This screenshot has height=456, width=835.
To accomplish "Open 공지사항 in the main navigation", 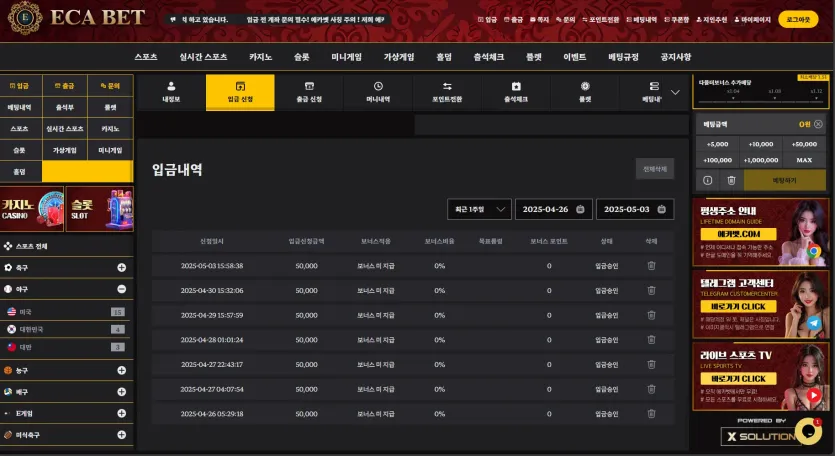I will [676, 57].
